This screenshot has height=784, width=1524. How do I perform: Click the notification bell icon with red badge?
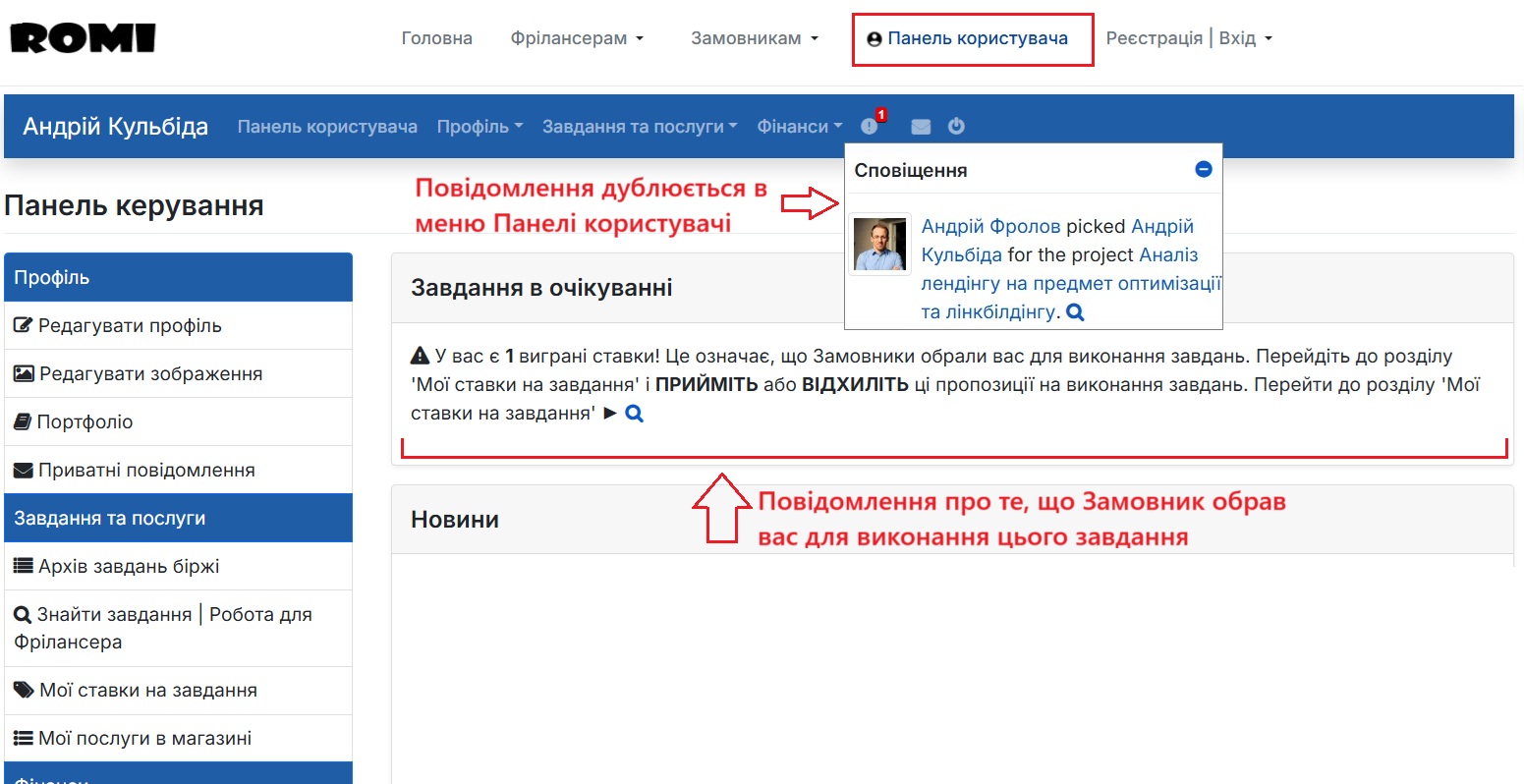[x=871, y=126]
